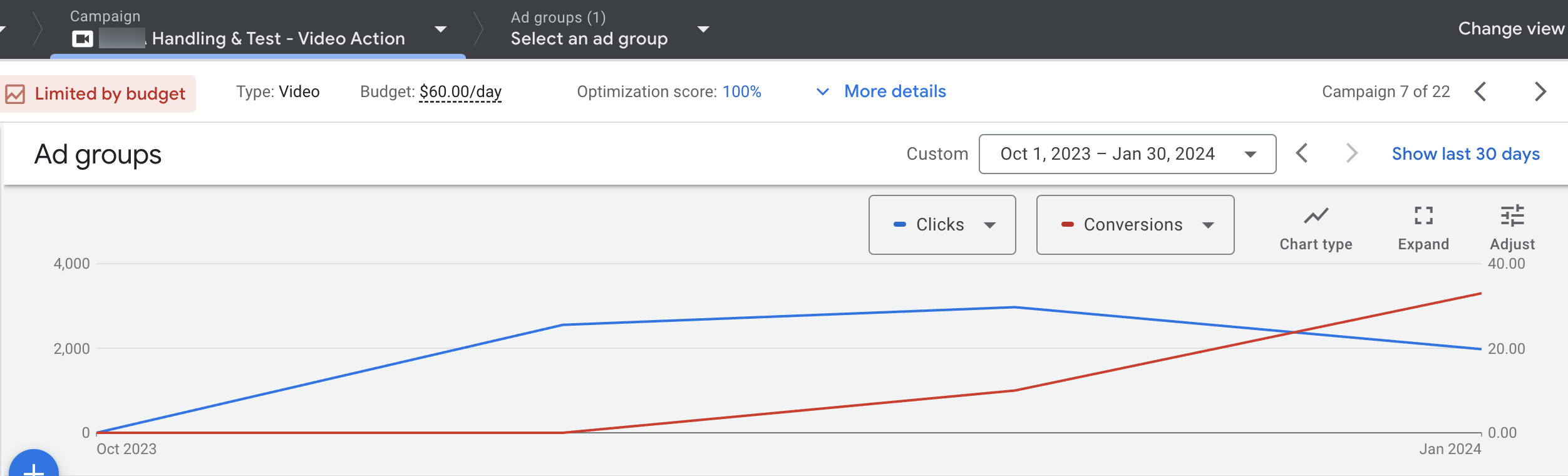This screenshot has height=476, width=1568.
Task: Click the video campaign camera icon
Action: click(x=82, y=39)
